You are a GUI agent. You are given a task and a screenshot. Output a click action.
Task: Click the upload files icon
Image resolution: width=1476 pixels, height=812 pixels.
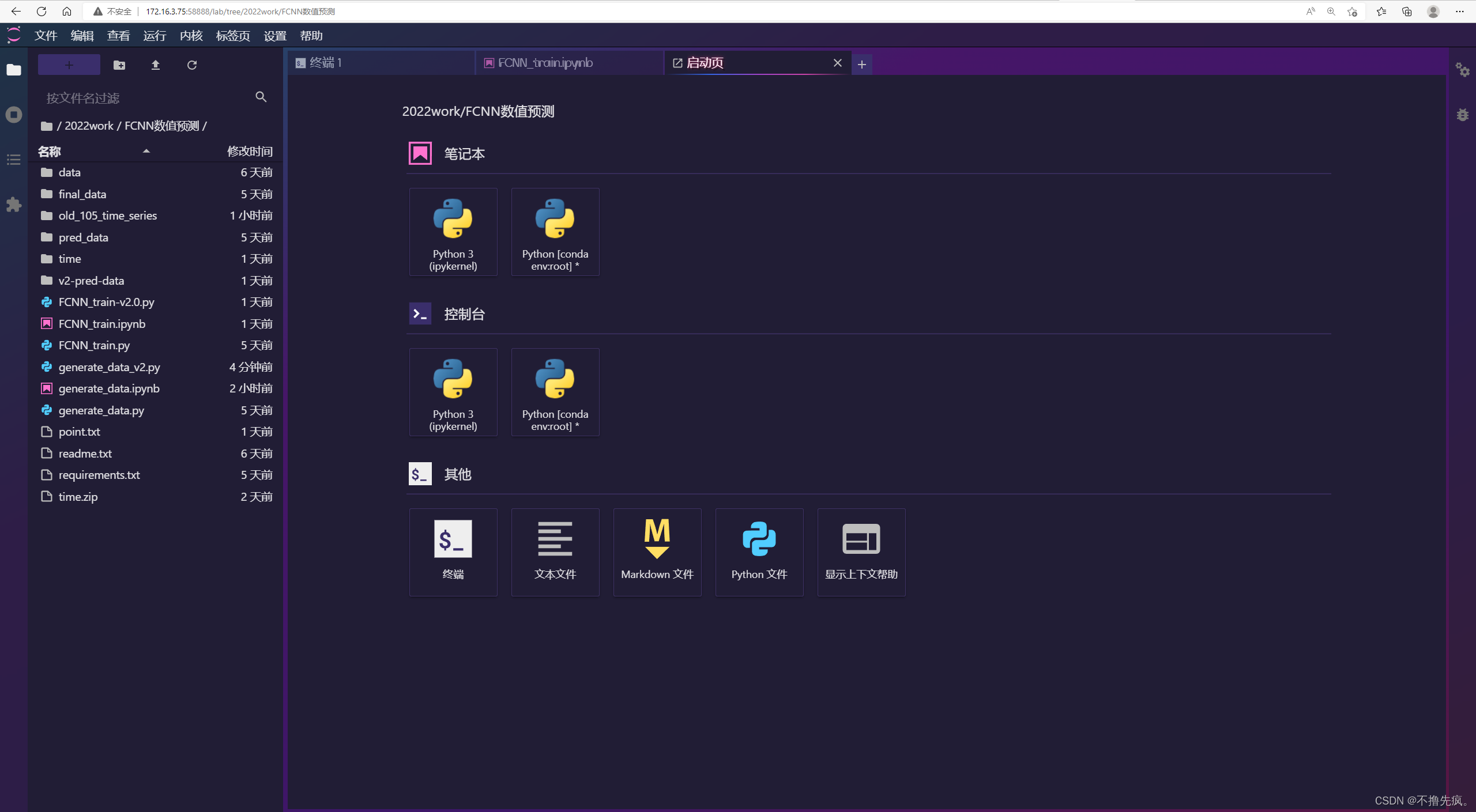155,65
